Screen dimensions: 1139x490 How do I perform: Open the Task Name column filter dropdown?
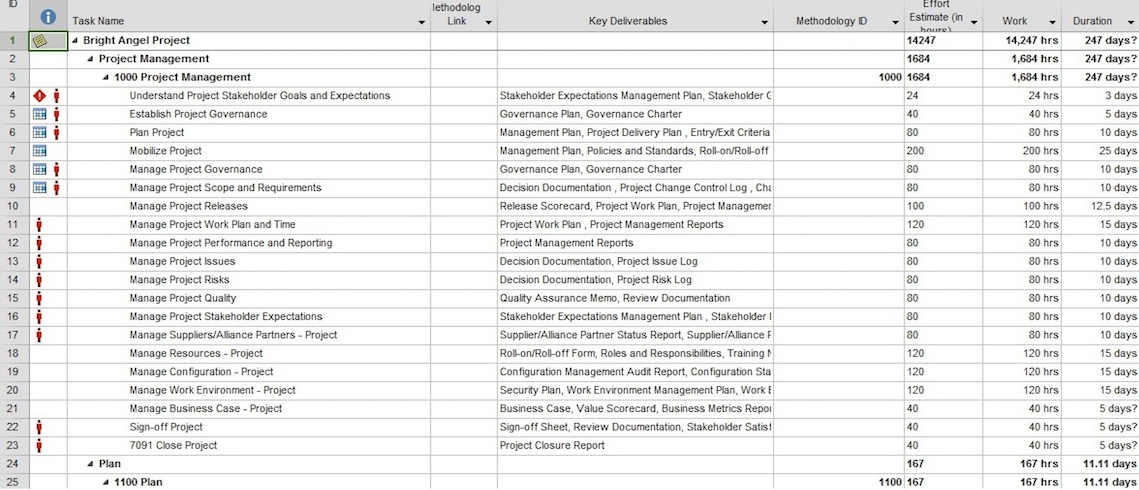click(x=421, y=21)
